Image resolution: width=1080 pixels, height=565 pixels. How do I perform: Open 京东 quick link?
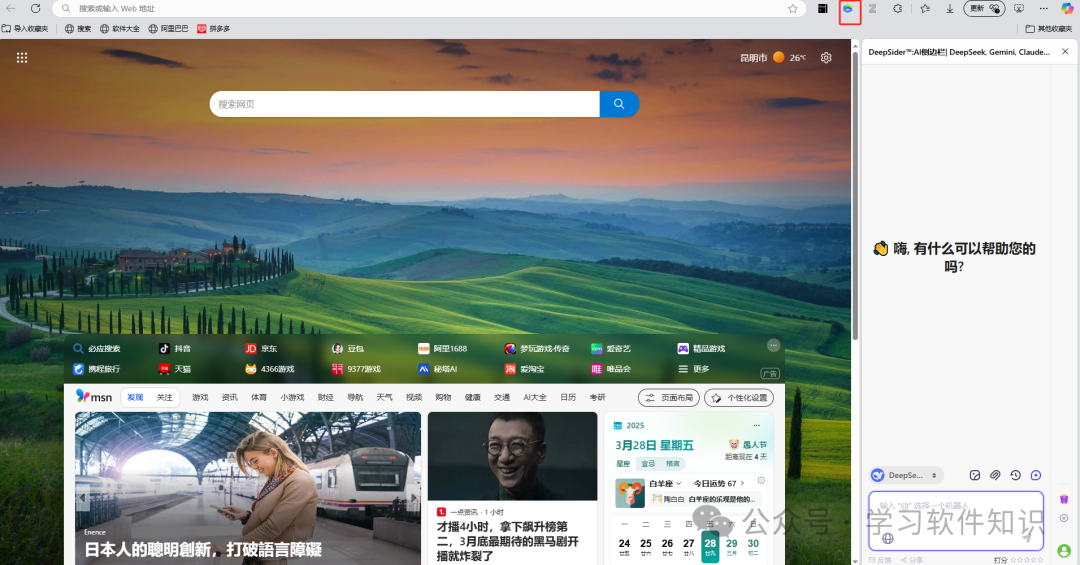(x=261, y=349)
